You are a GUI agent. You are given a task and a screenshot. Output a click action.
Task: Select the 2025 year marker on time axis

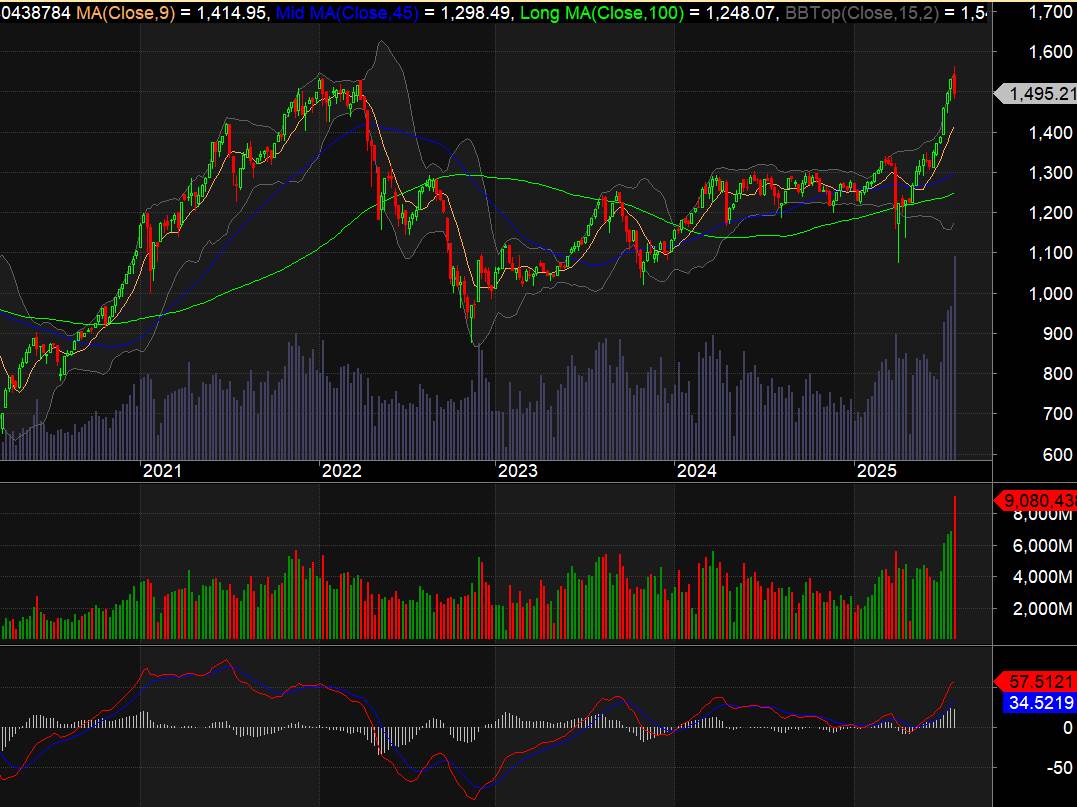coord(876,471)
